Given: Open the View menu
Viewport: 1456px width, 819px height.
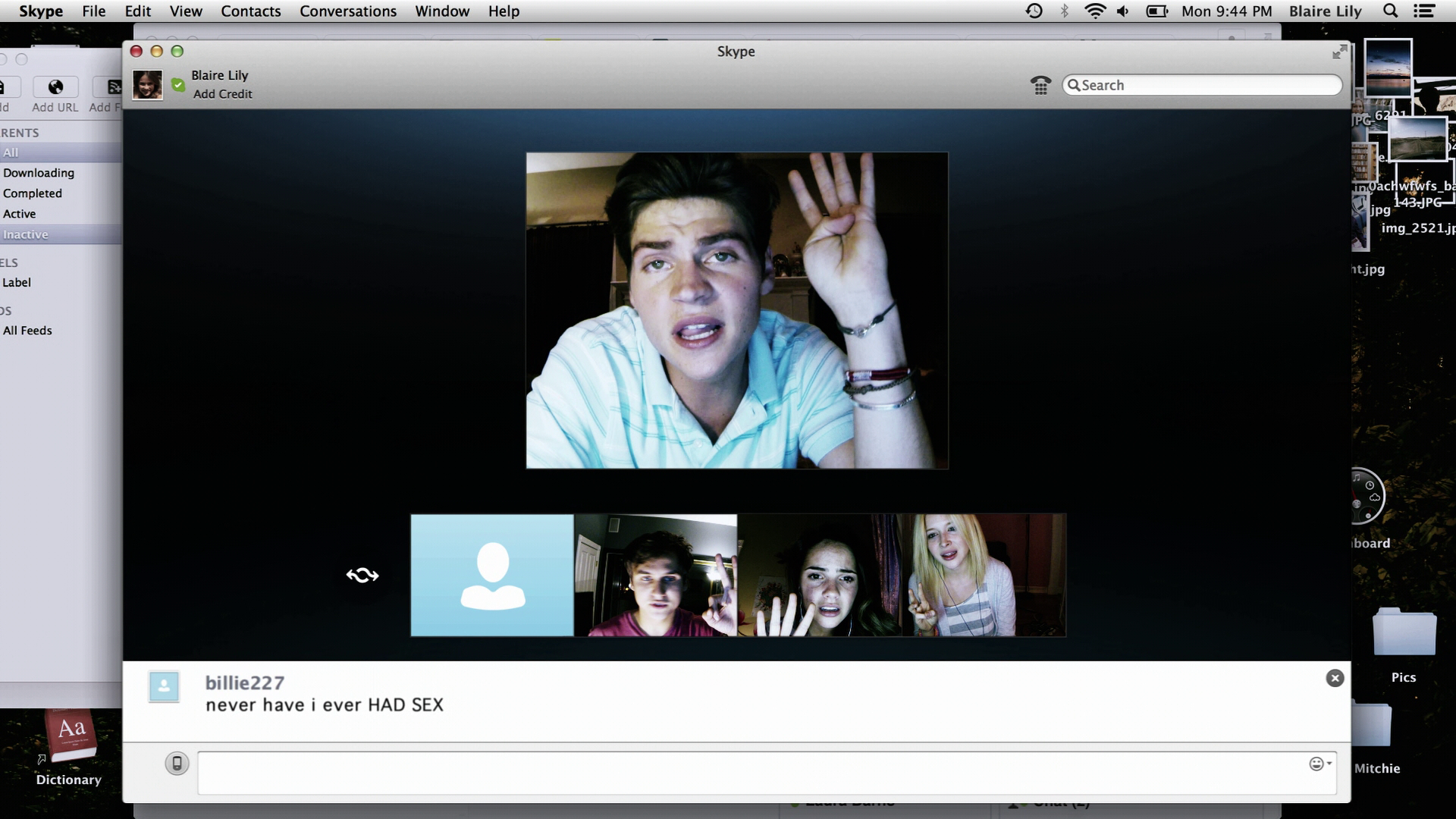Looking at the screenshot, I should [x=186, y=11].
